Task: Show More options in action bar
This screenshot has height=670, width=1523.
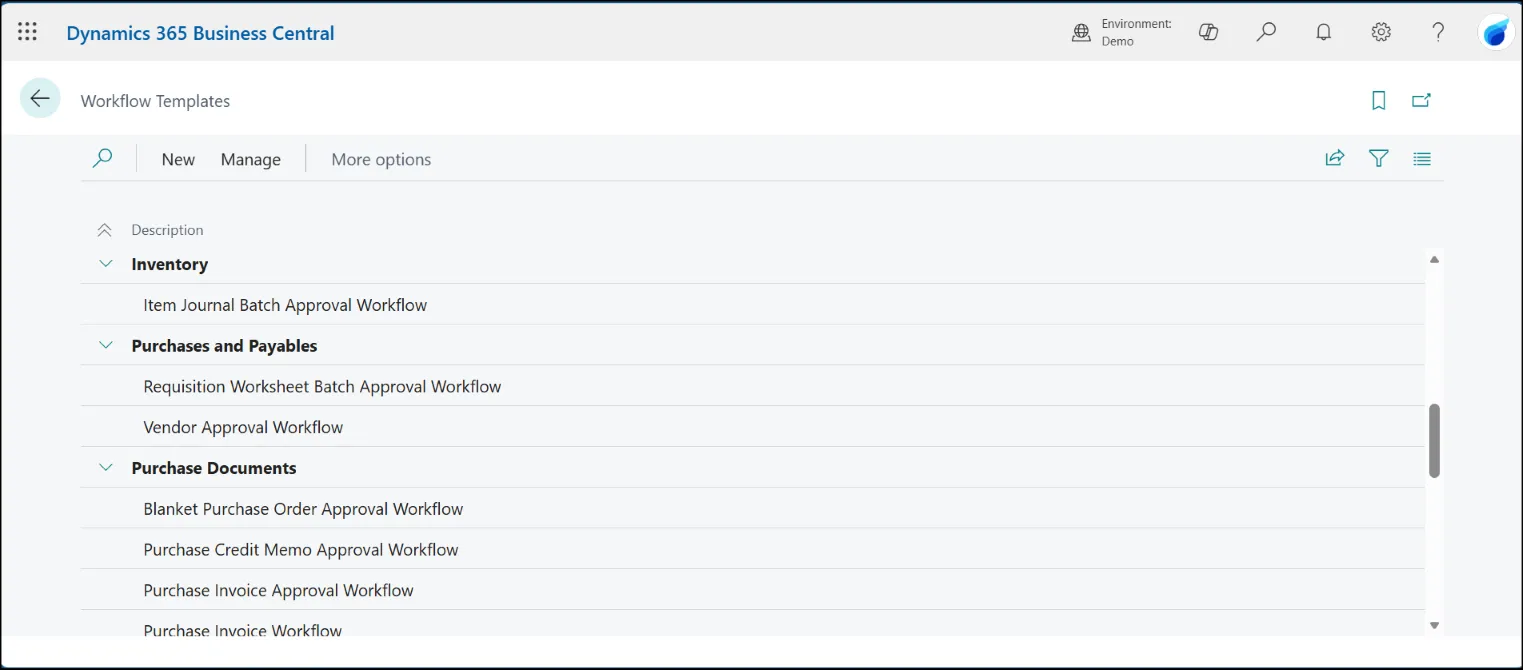Action: [381, 159]
